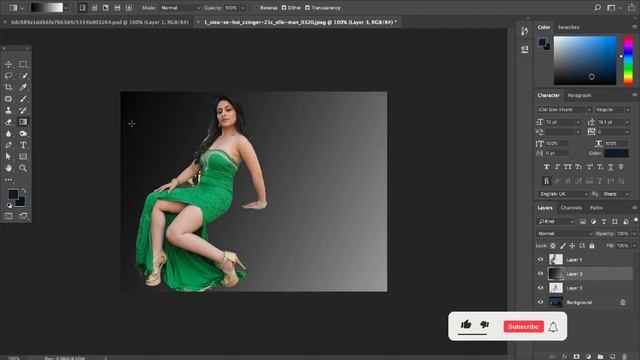Click the vertical hue slider bar
Viewport: 640px width, 360px height.
[x=628, y=60]
